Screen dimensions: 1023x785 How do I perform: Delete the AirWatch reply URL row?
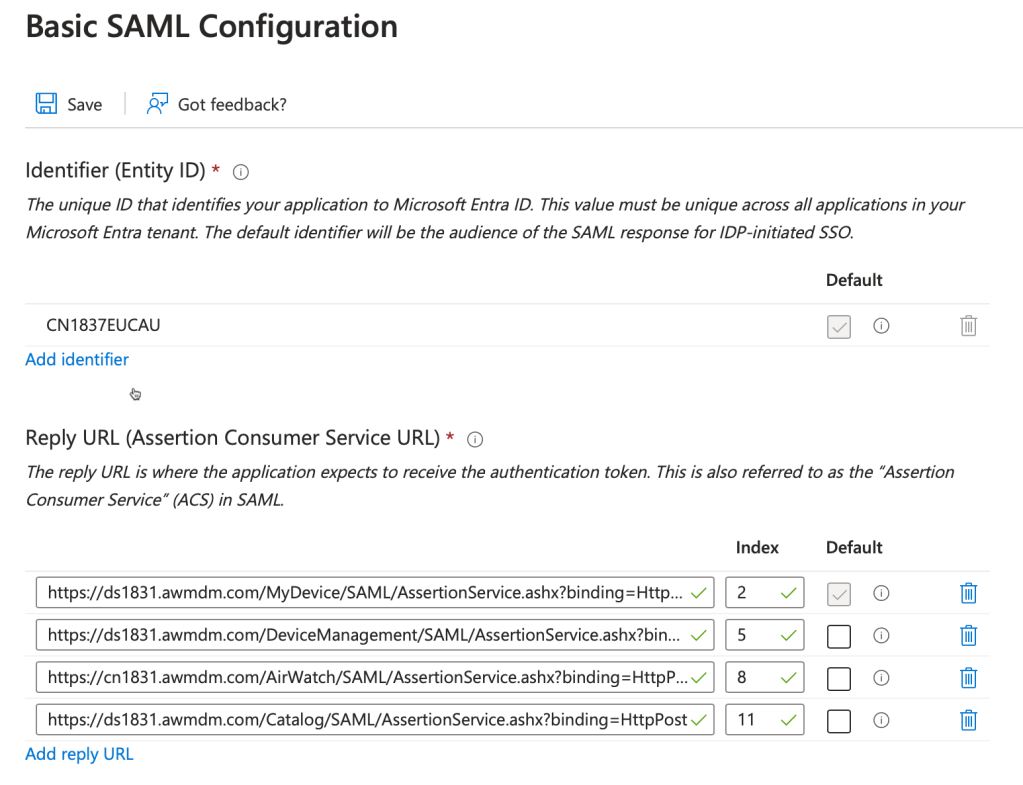[968, 678]
